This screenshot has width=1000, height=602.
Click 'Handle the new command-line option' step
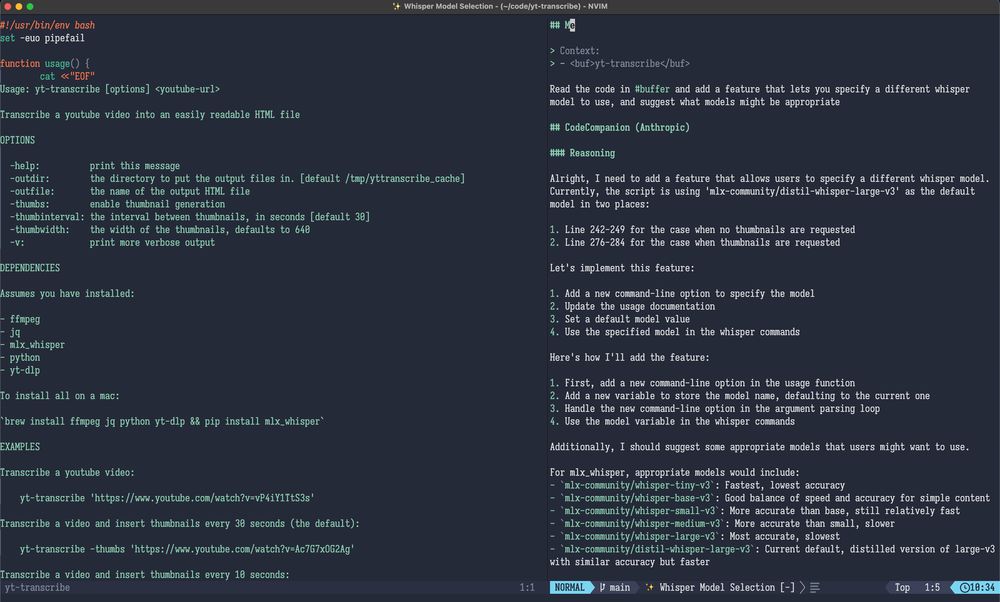714,409
